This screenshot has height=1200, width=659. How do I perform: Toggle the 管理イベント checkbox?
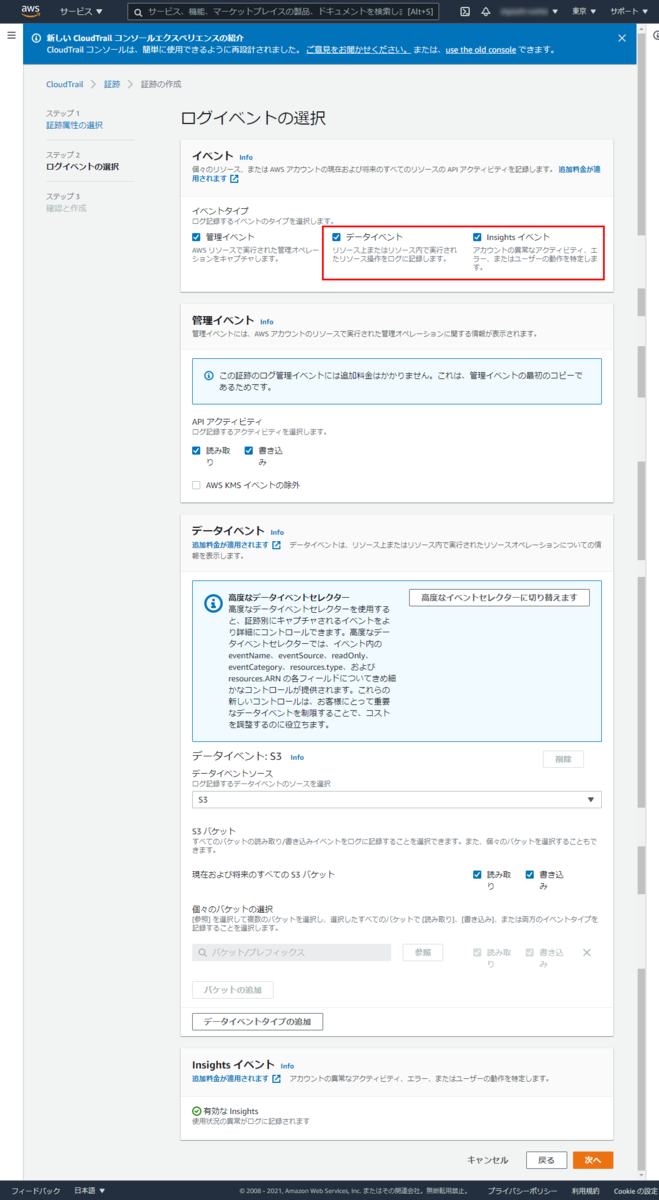197,237
